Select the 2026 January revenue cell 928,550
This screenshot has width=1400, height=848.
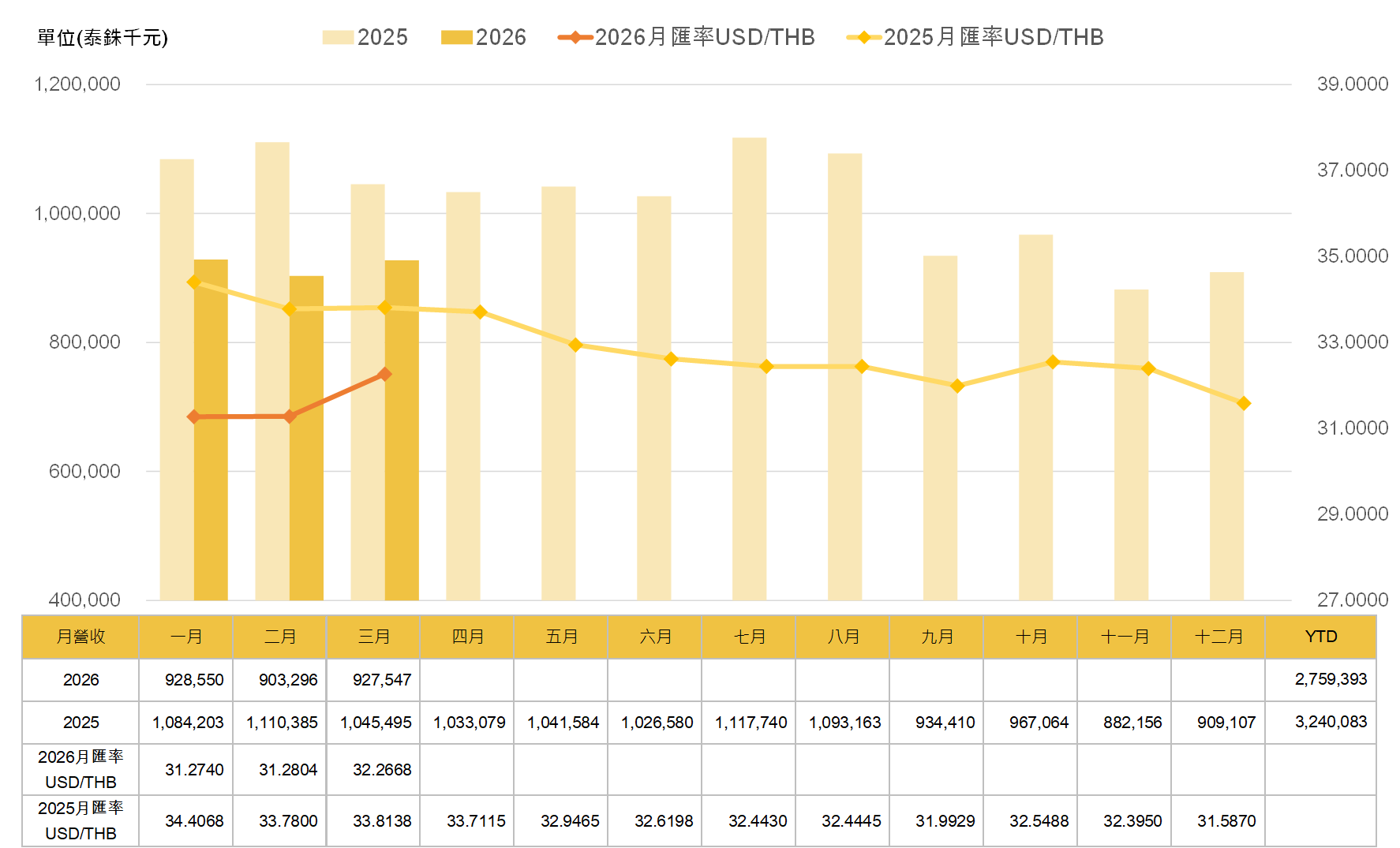(186, 679)
